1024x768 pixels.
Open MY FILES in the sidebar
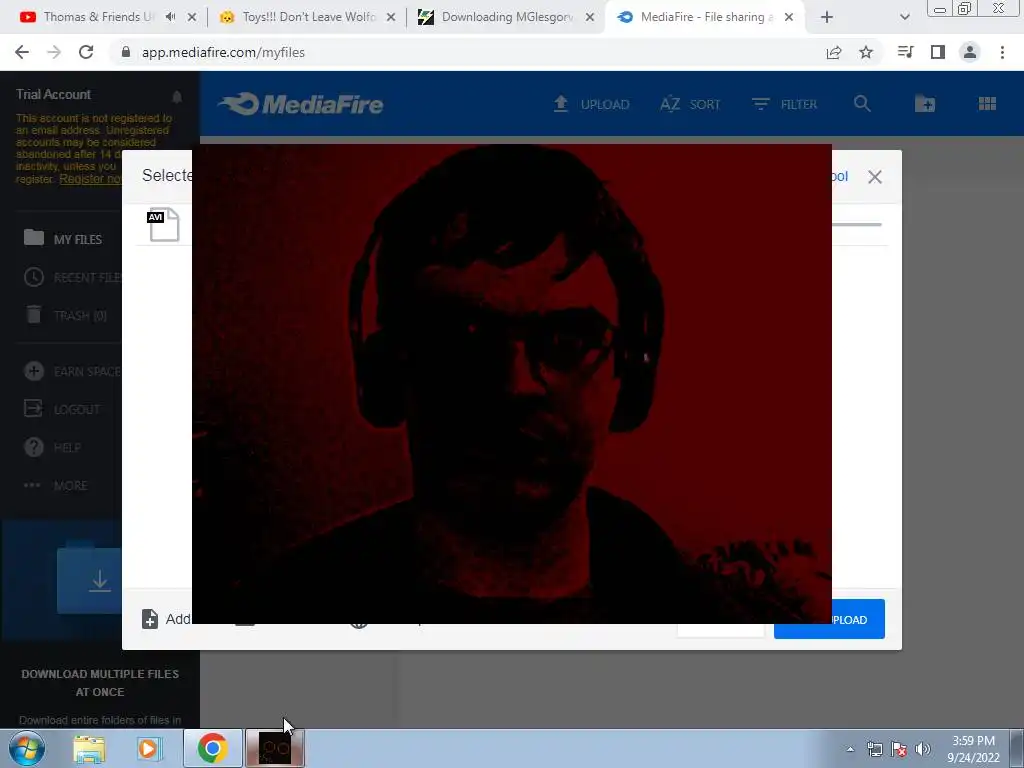point(63,238)
